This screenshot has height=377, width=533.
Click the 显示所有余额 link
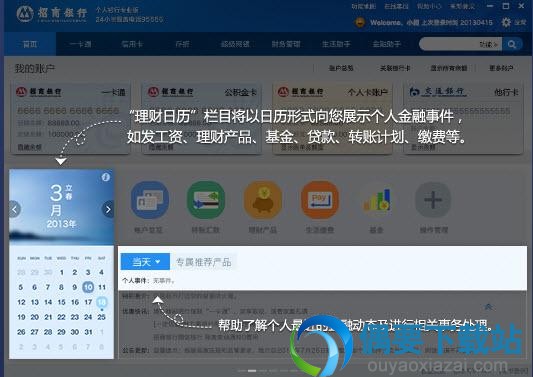click(x=449, y=68)
